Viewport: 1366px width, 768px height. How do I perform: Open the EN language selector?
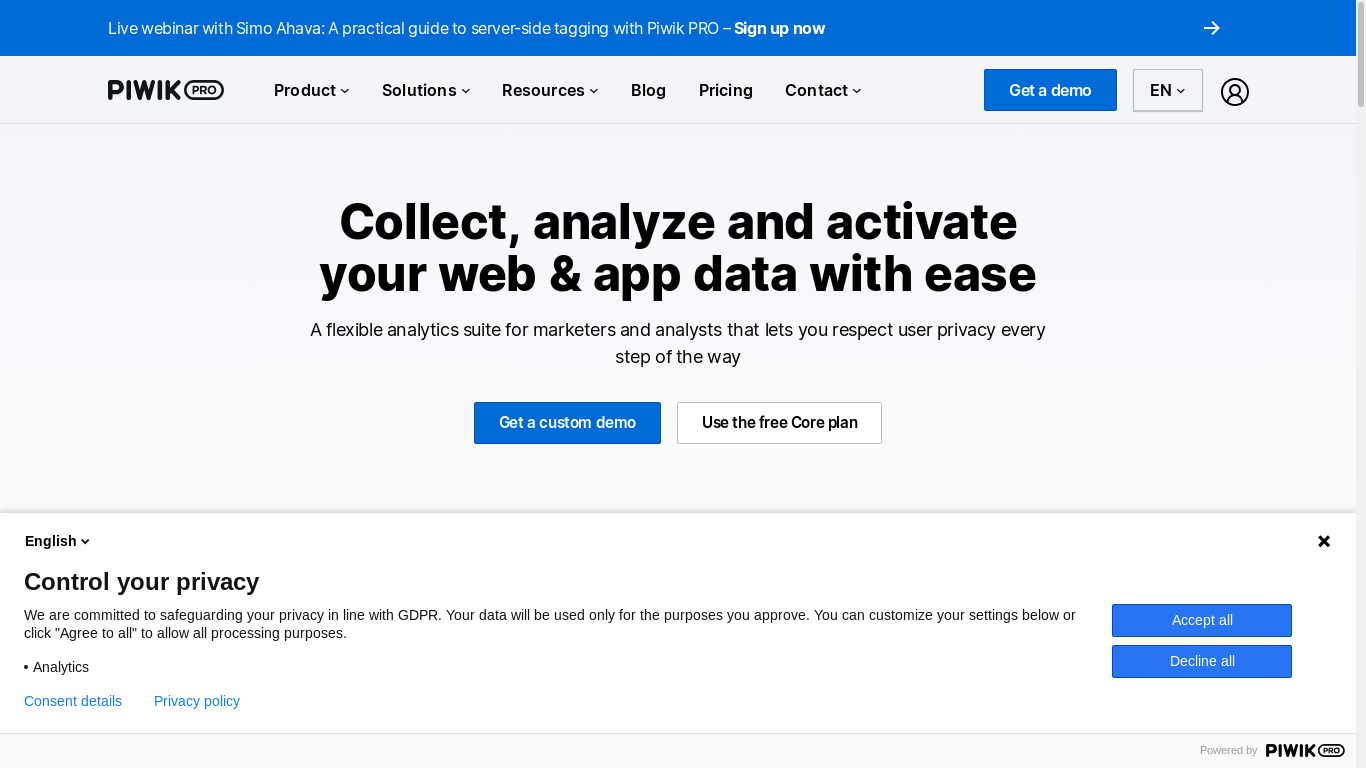point(1168,90)
